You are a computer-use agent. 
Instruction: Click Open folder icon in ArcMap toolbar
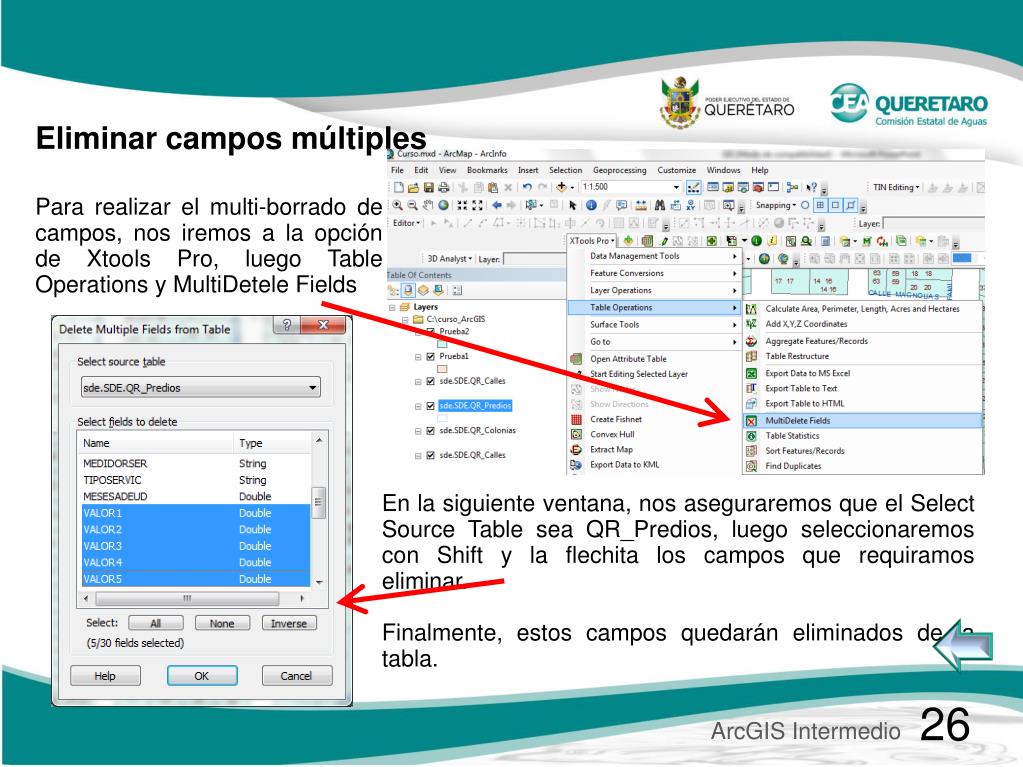point(413,188)
